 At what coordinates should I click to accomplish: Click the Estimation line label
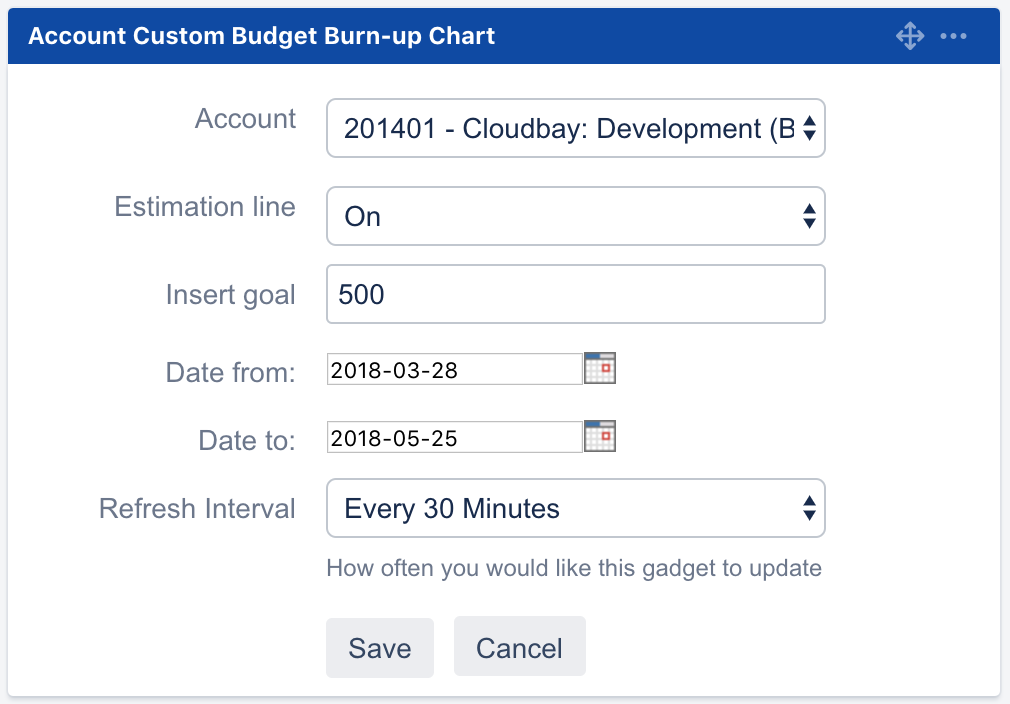205,207
